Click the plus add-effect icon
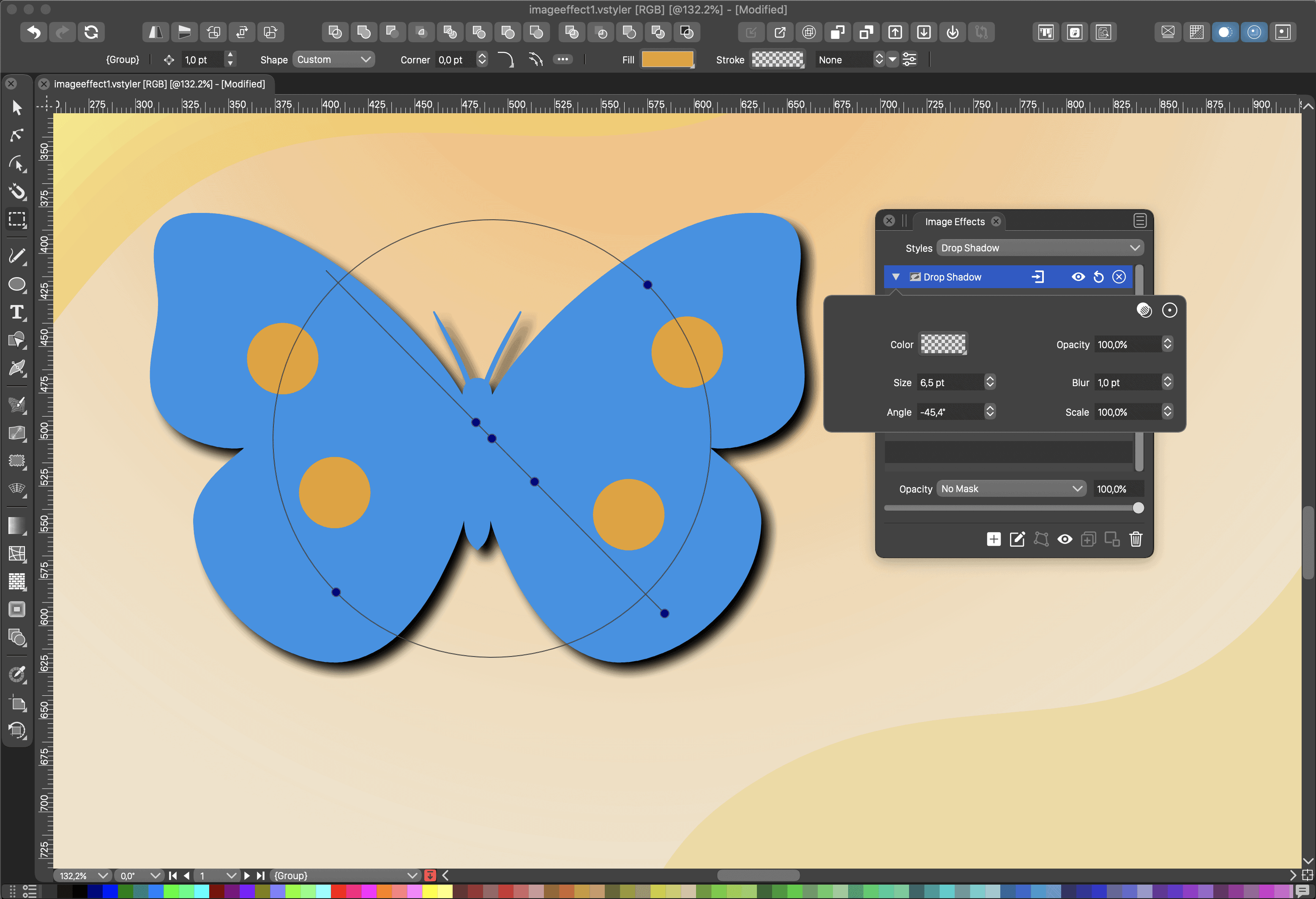This screenshot has width=1316, height=899. coord(993,539)
